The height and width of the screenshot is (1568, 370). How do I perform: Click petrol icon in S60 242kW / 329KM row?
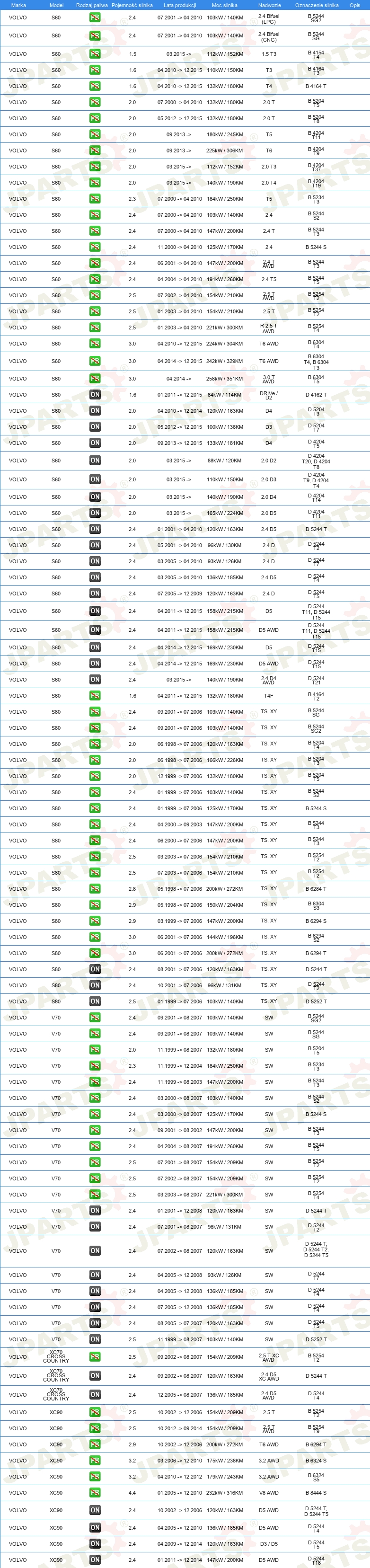tap(95, 361)
